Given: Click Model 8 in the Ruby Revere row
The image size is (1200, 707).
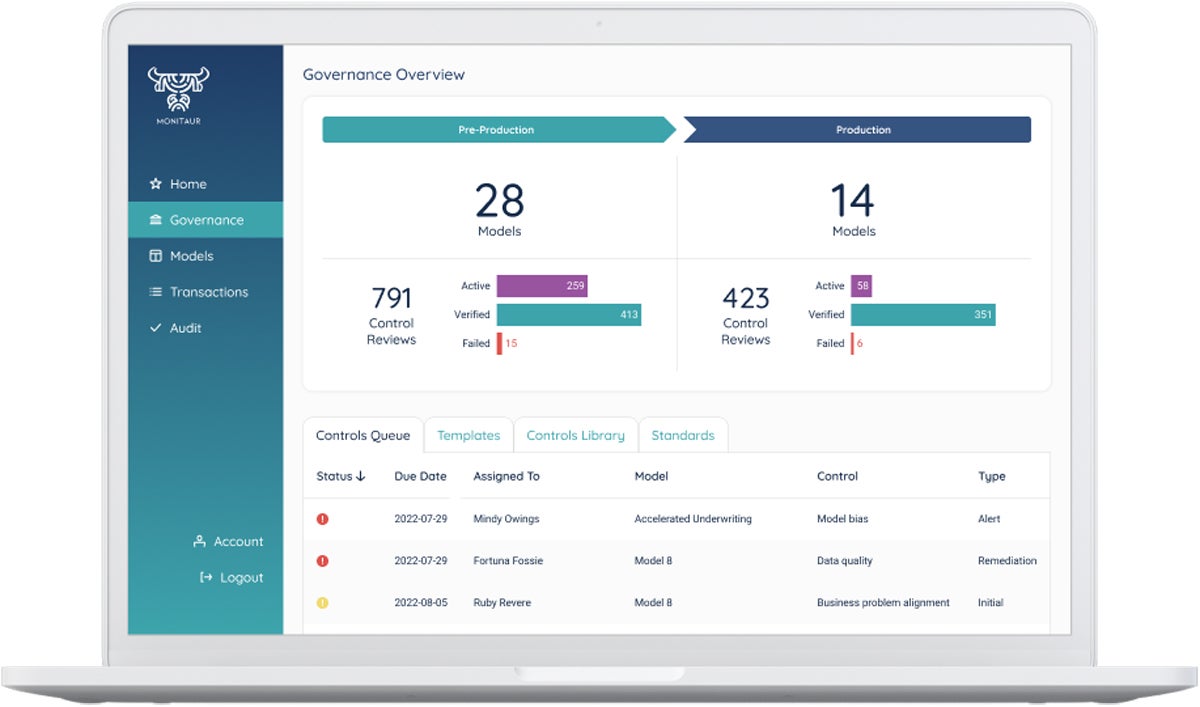Looking at the screenshot, I should click(x=653, y=603).
